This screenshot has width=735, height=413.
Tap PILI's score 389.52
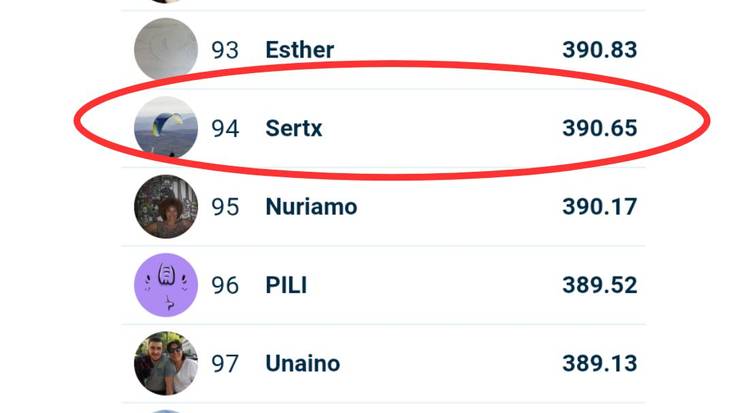point(599,285)
